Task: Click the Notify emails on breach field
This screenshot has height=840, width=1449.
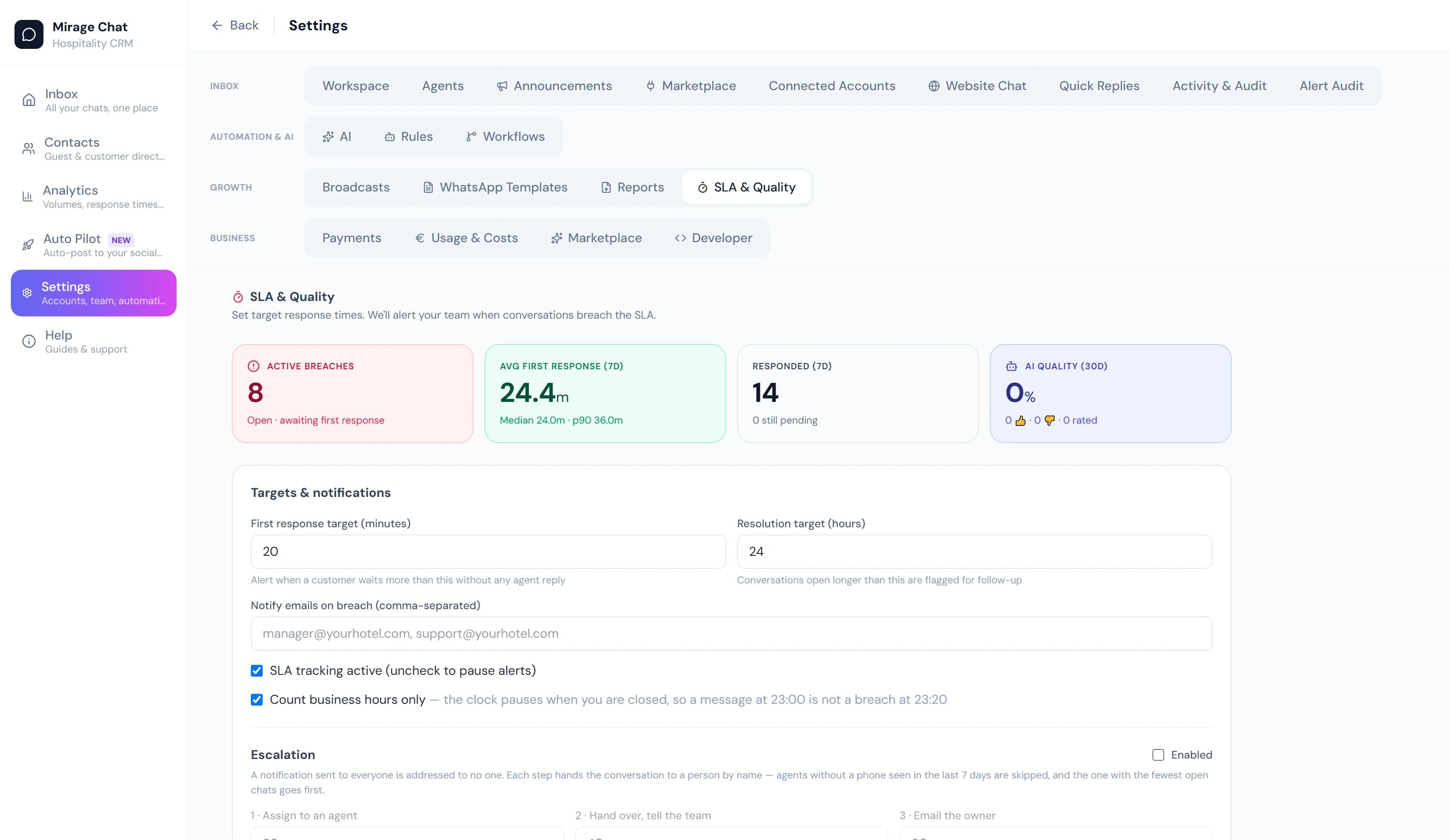Action: (x=731, y=634)
